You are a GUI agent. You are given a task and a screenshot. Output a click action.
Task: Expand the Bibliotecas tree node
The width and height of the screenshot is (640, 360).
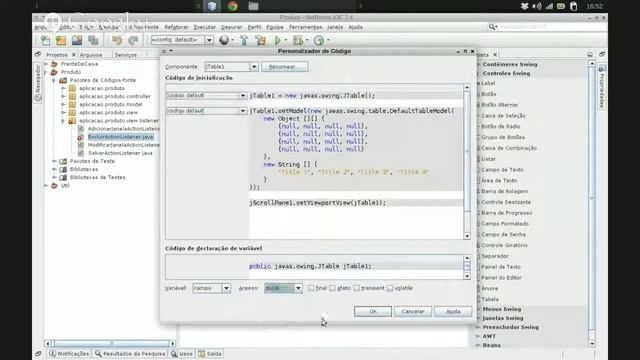point(54,169)
